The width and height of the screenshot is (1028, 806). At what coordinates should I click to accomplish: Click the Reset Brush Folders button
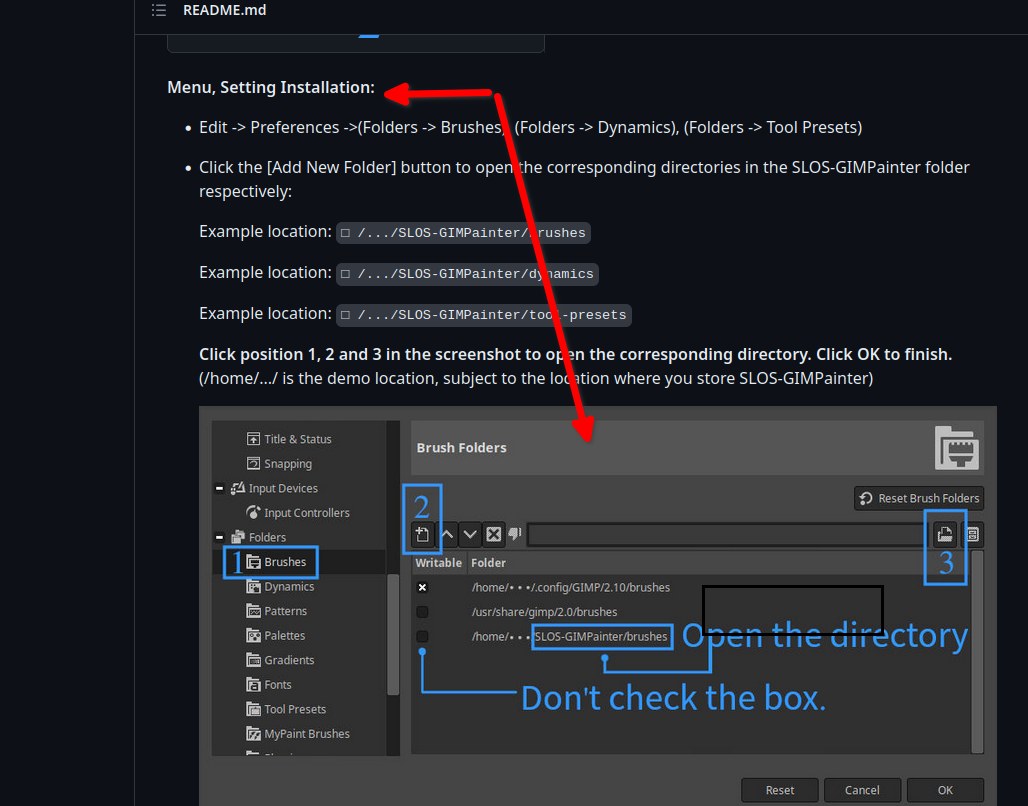[x=919, y=498]
